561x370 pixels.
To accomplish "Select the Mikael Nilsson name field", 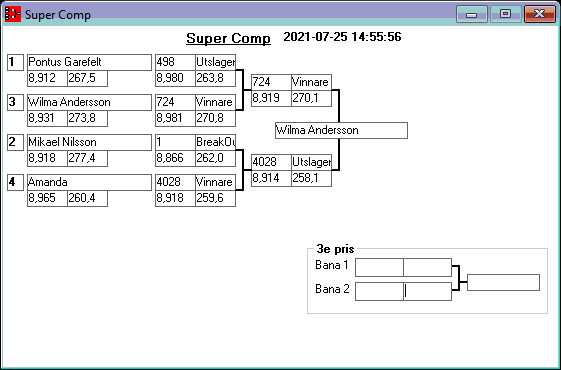I will click(x=89, y=142).
